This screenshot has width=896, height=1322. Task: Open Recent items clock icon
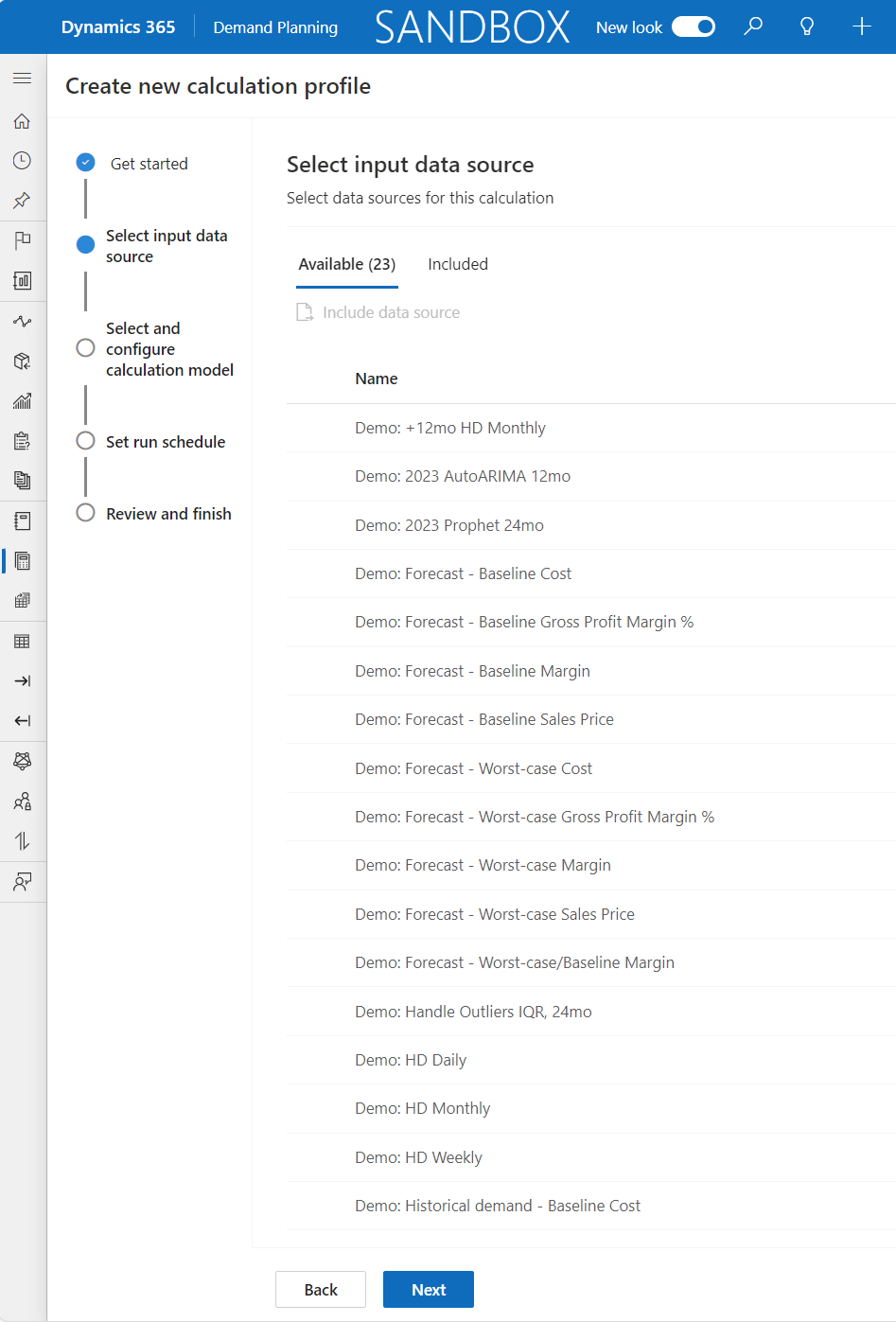click(23, 161)
